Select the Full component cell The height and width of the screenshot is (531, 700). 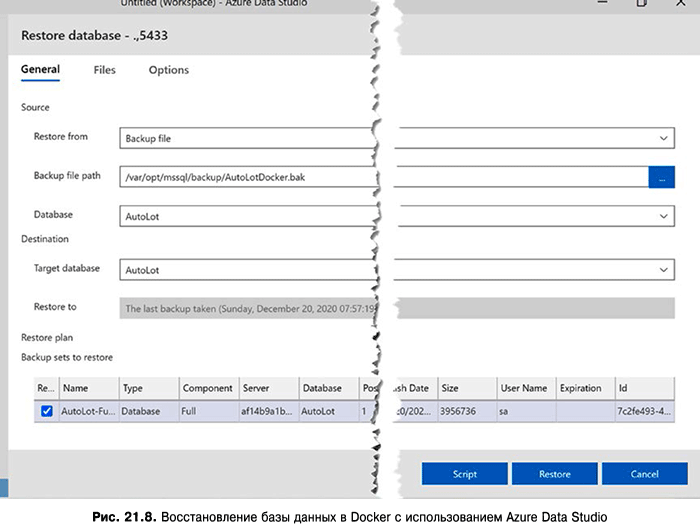coord(209,411)
